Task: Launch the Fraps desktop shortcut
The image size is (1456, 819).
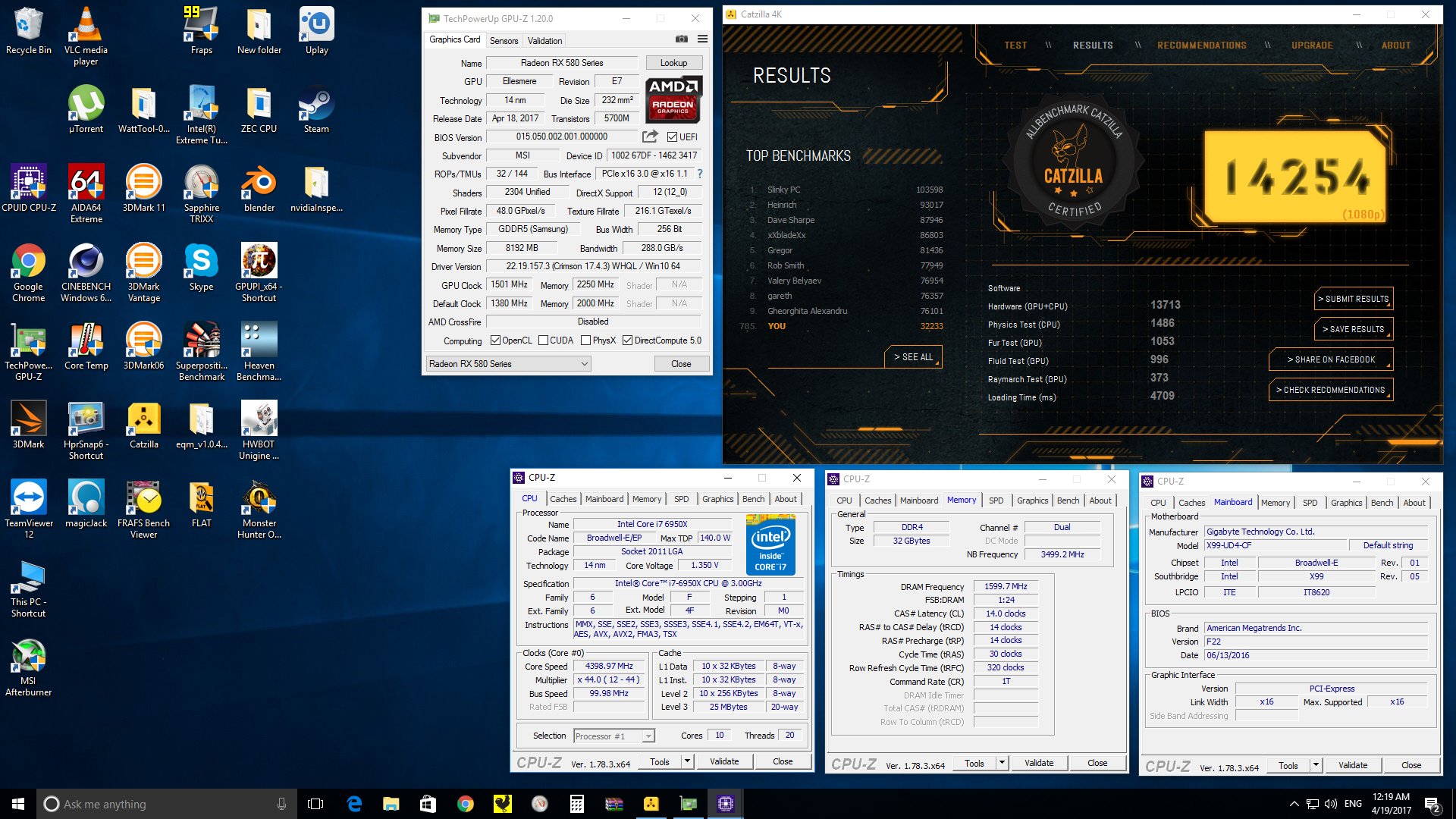Action: 201,30
